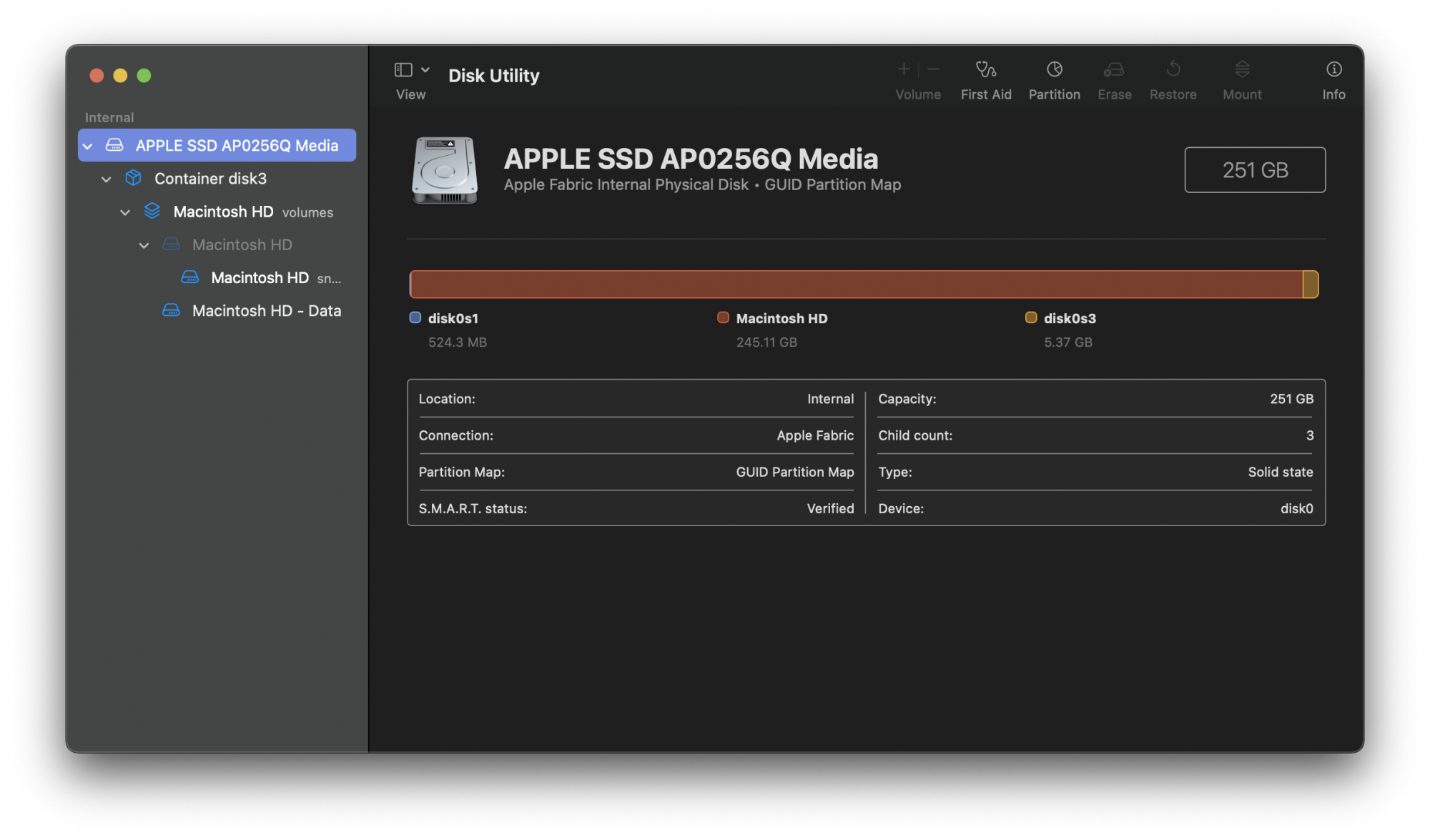This screenshot has width=1430, height=840.
Task: Click the Macintosh HD partition legend label
Action: tap(781, 319)
